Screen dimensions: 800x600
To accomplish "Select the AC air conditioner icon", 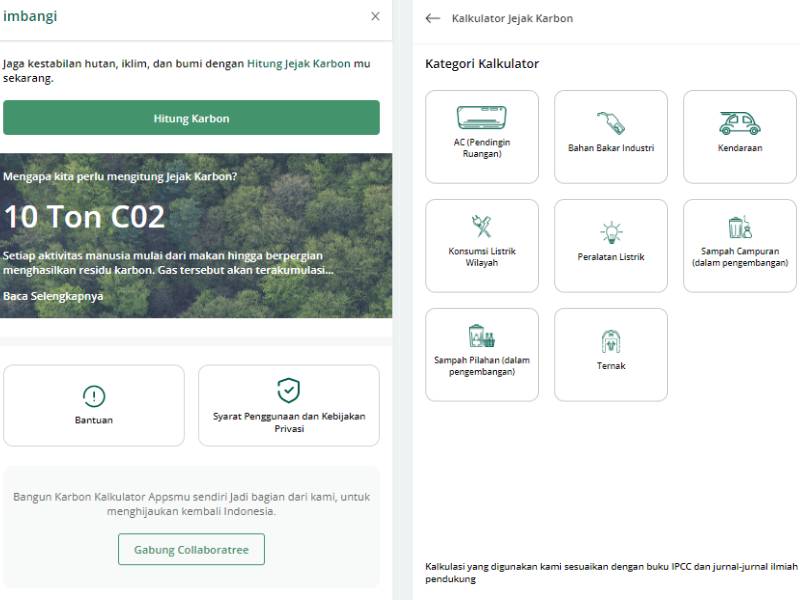I will point(482,118).
